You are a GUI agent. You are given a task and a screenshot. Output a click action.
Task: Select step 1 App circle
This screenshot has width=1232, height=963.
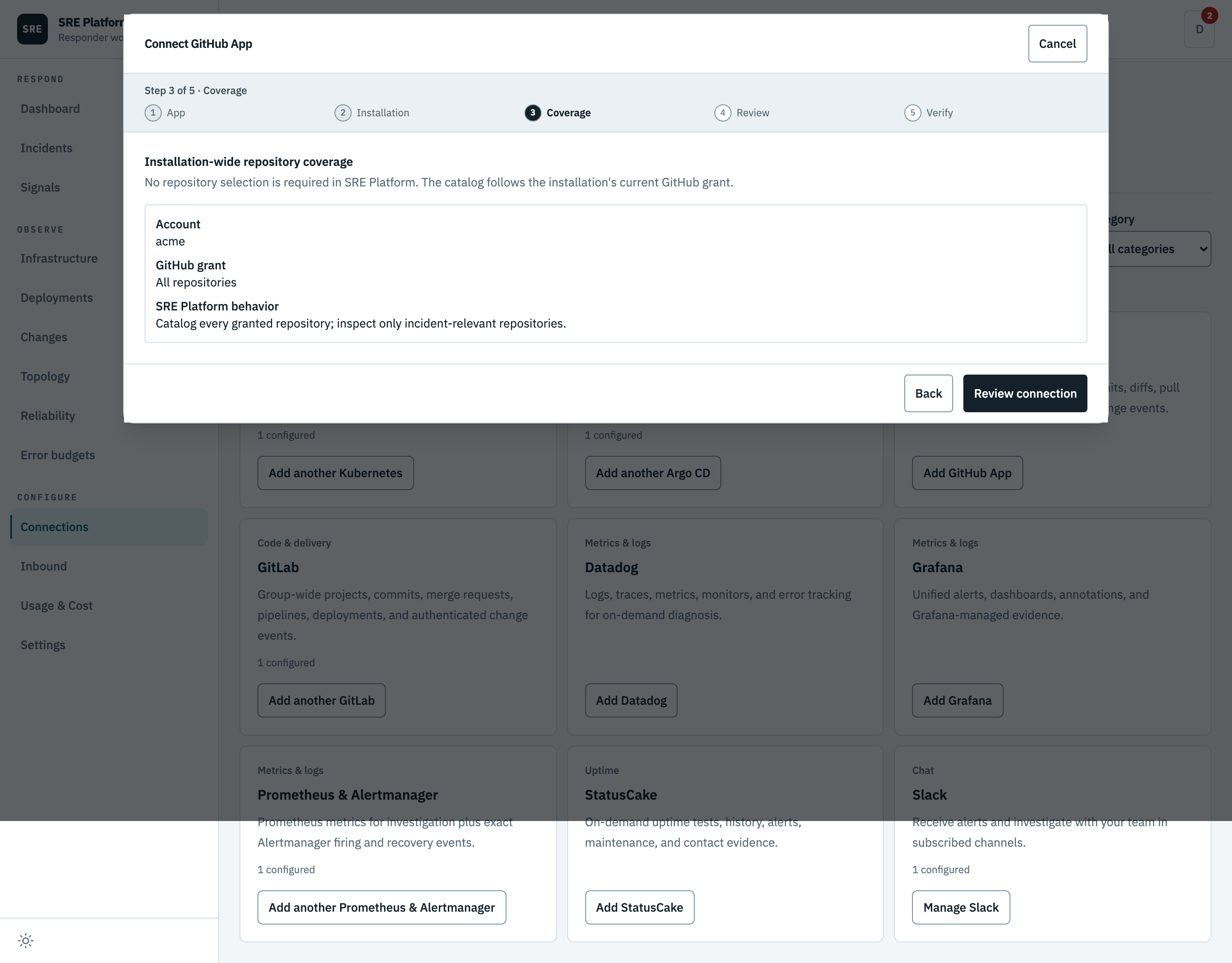tap(153, 113)
